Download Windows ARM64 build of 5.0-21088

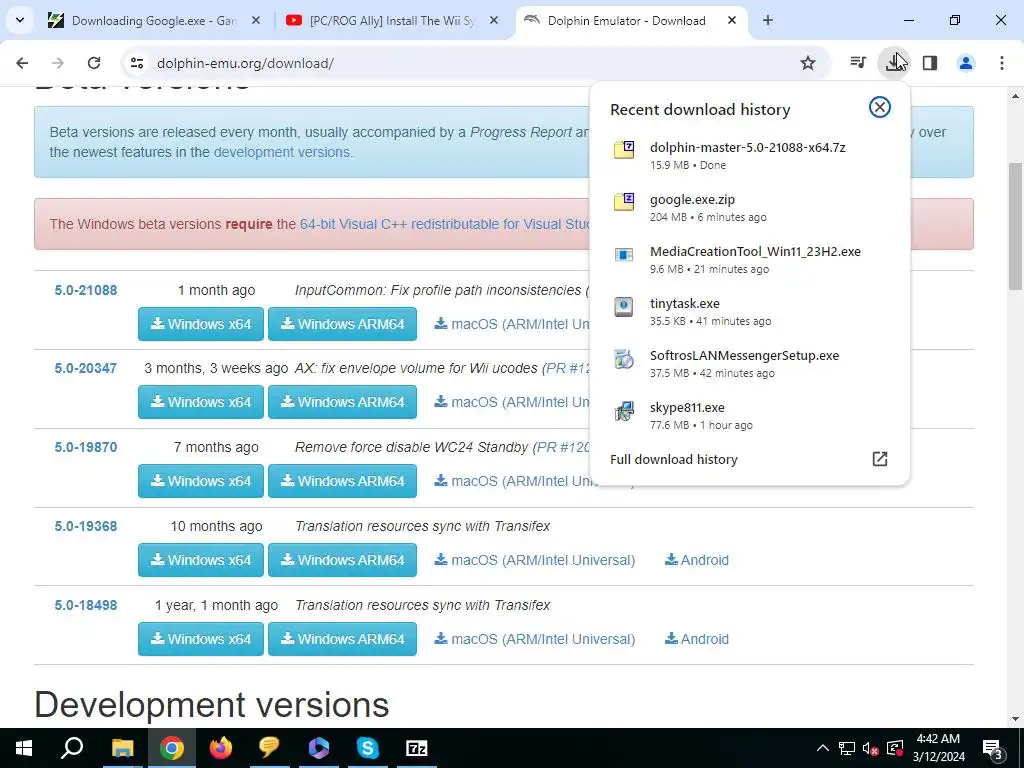coord(342,324)
